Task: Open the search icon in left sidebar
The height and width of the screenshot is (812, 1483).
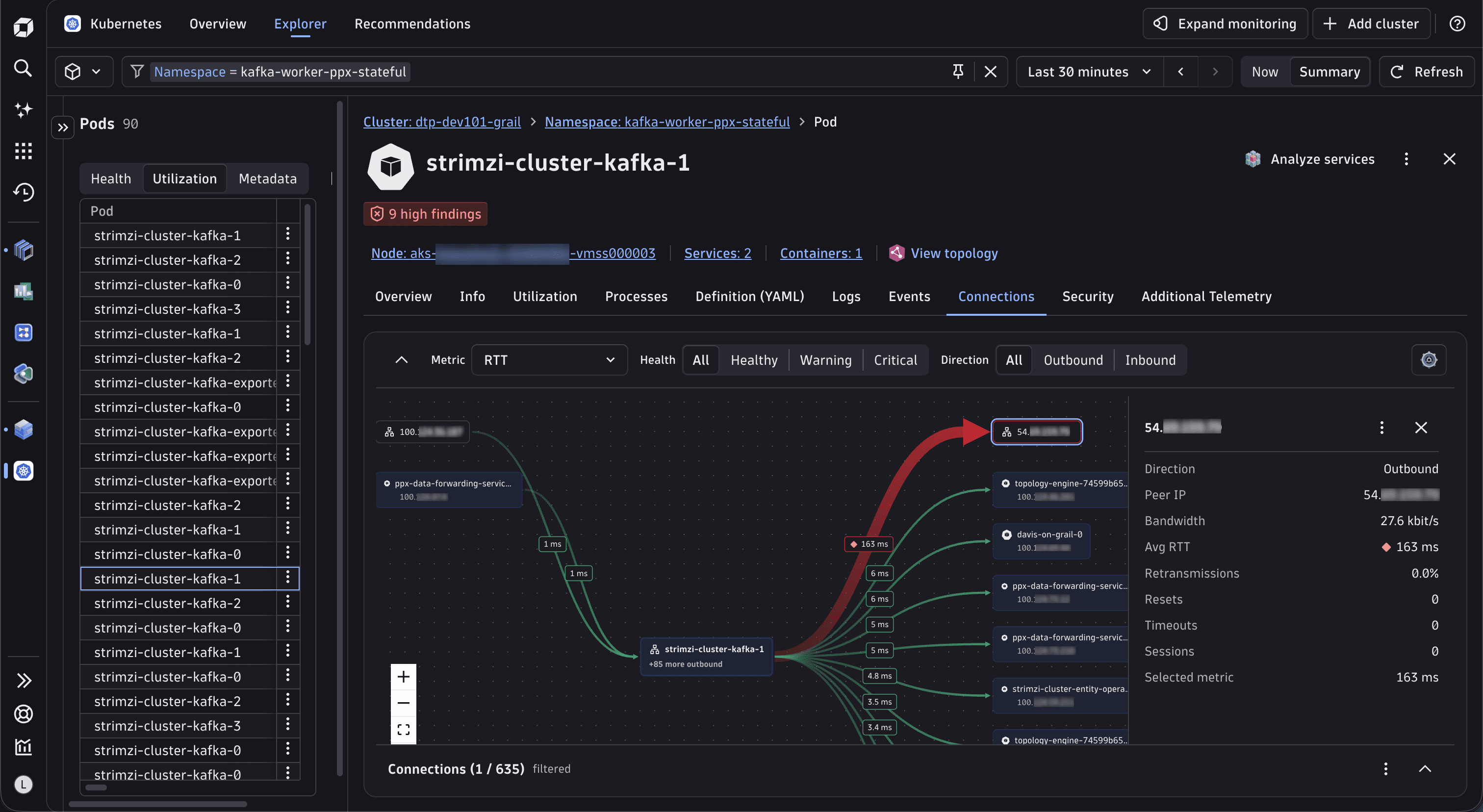Action: pyautogui.click(x=23, y=68)
